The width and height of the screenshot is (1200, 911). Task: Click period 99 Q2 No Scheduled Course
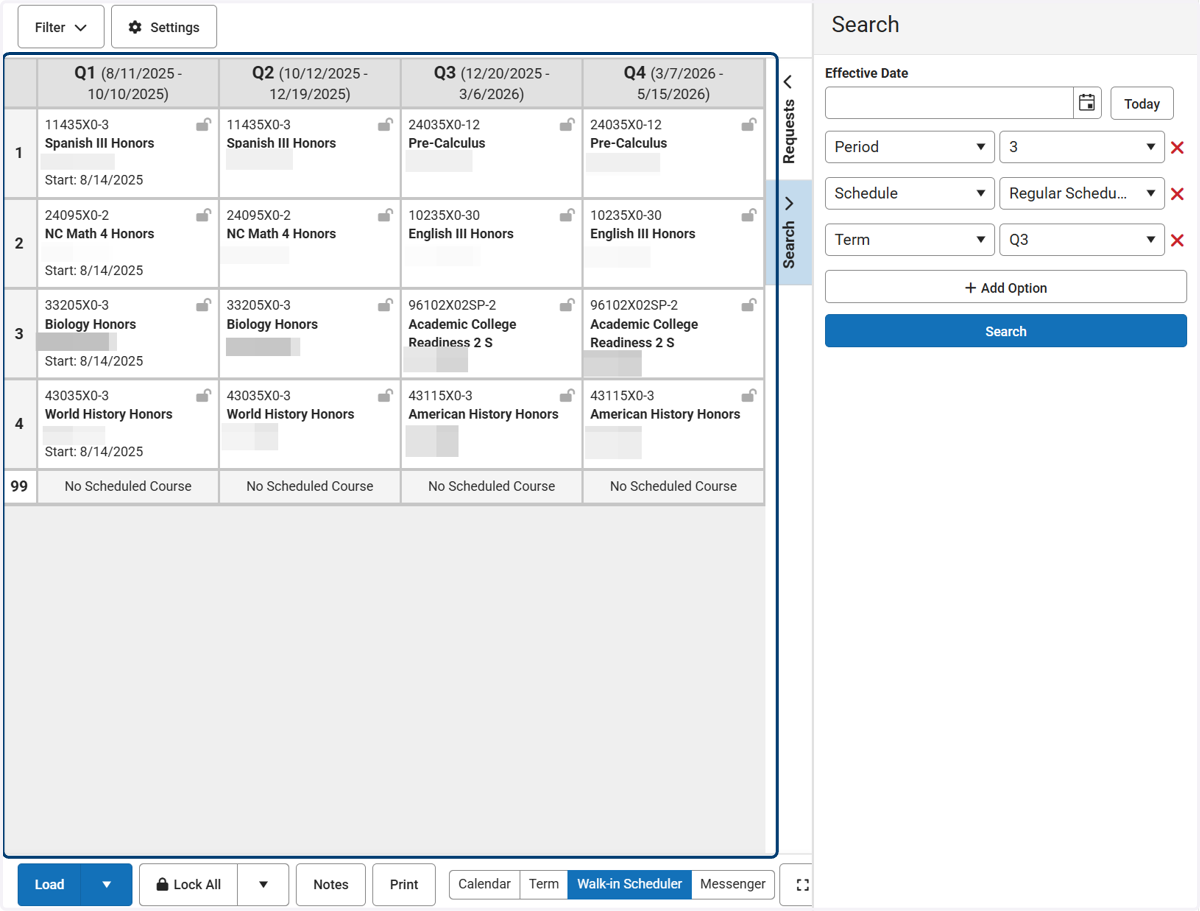point(310,487)
